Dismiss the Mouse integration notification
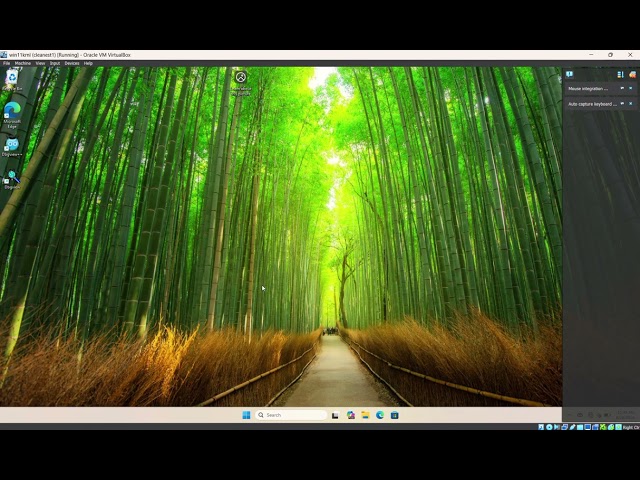The height and width of the screenshot is (480, 640). [x=631, y=88]
